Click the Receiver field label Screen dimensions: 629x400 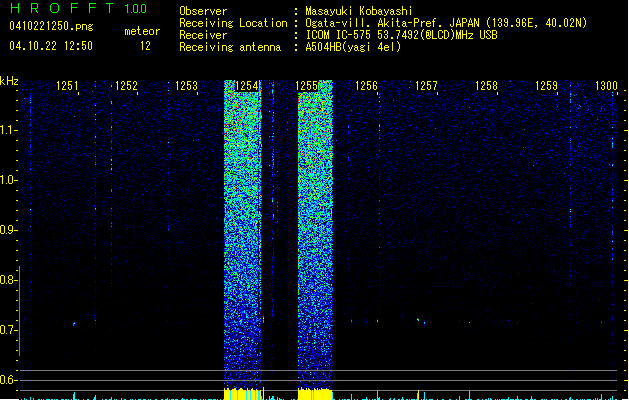pyautogui.click(x=203, y=35)
